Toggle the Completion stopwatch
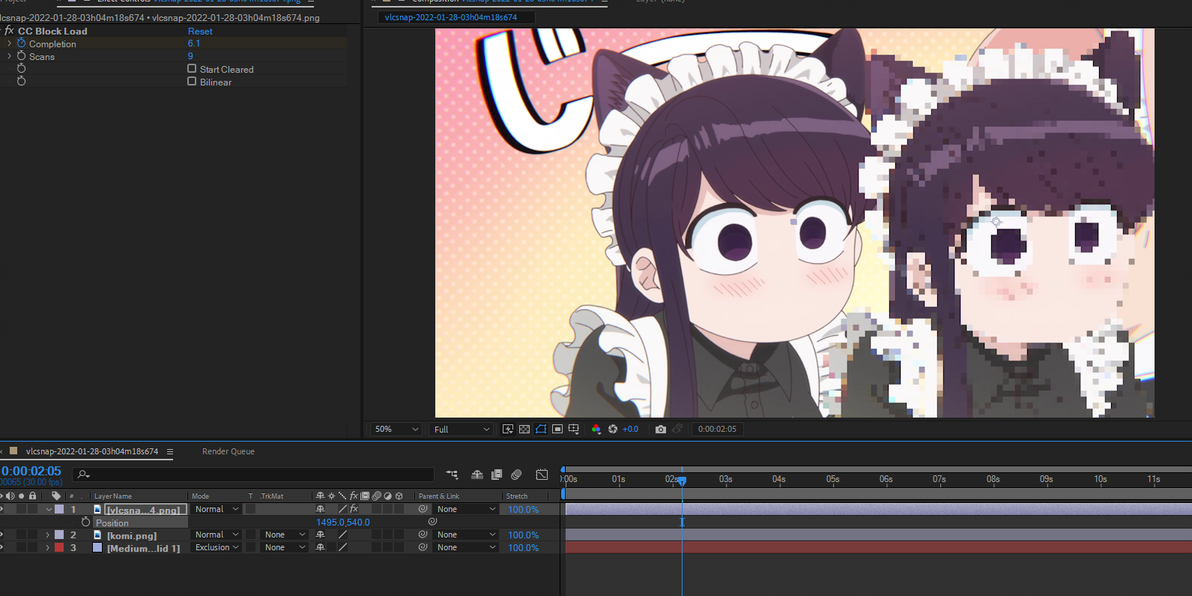 [x=21, y=43]
